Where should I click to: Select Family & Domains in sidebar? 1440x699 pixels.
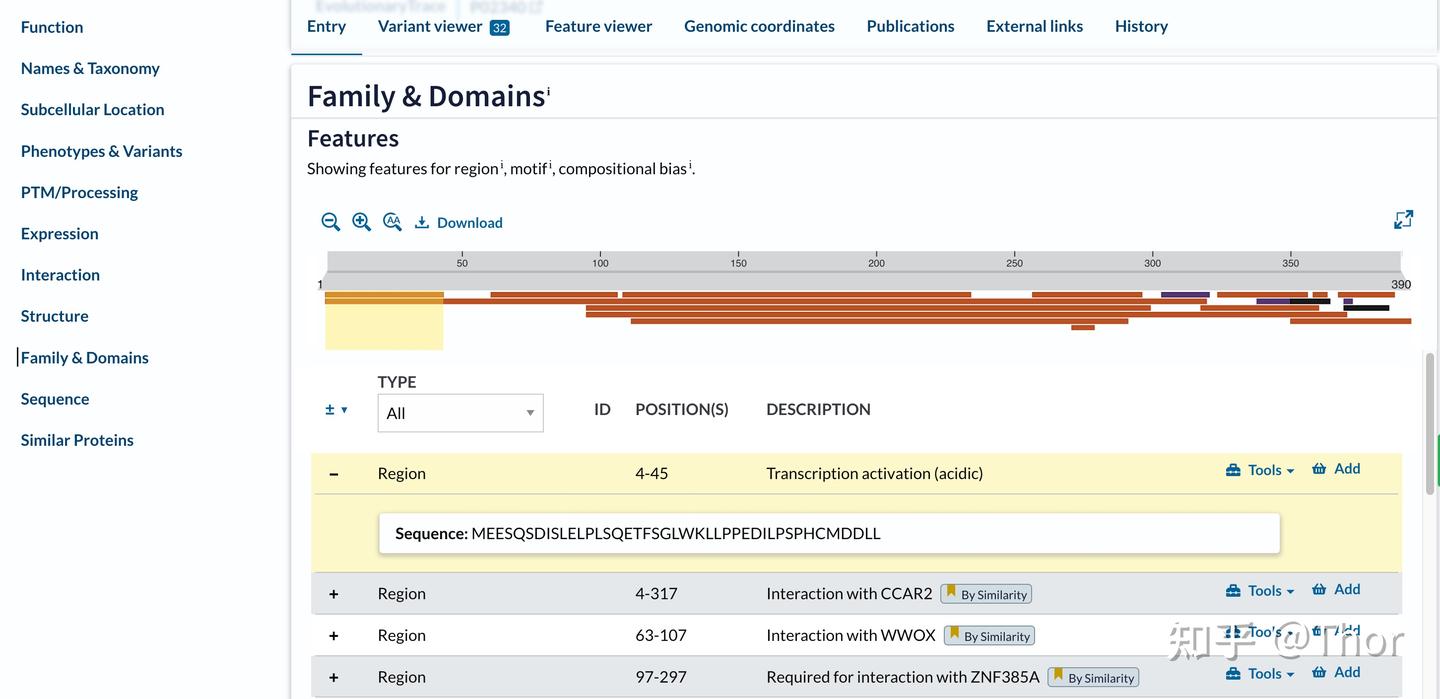[84, 357]
